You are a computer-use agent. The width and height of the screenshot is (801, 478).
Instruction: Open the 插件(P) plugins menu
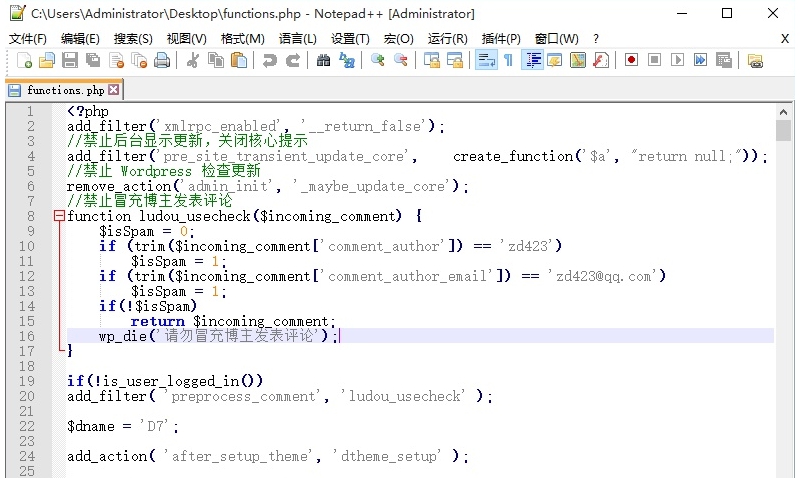pos(500,38)
